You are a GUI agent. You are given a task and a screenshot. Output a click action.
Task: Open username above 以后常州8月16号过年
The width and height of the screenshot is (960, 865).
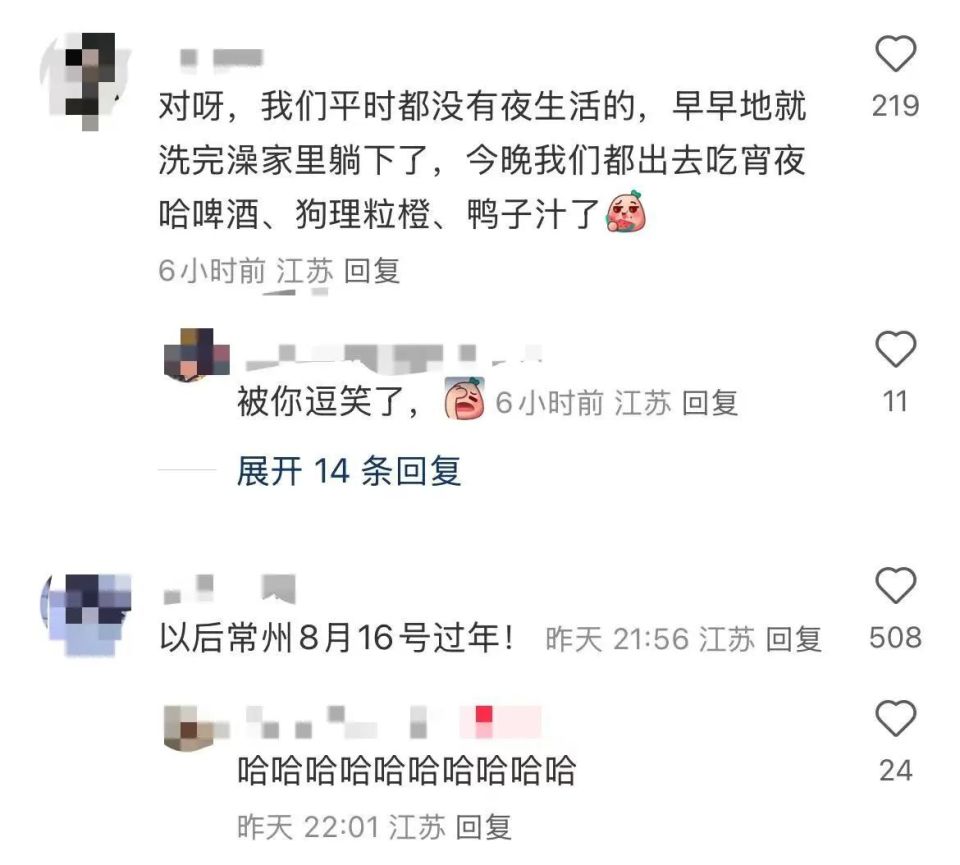coord(230,589)
